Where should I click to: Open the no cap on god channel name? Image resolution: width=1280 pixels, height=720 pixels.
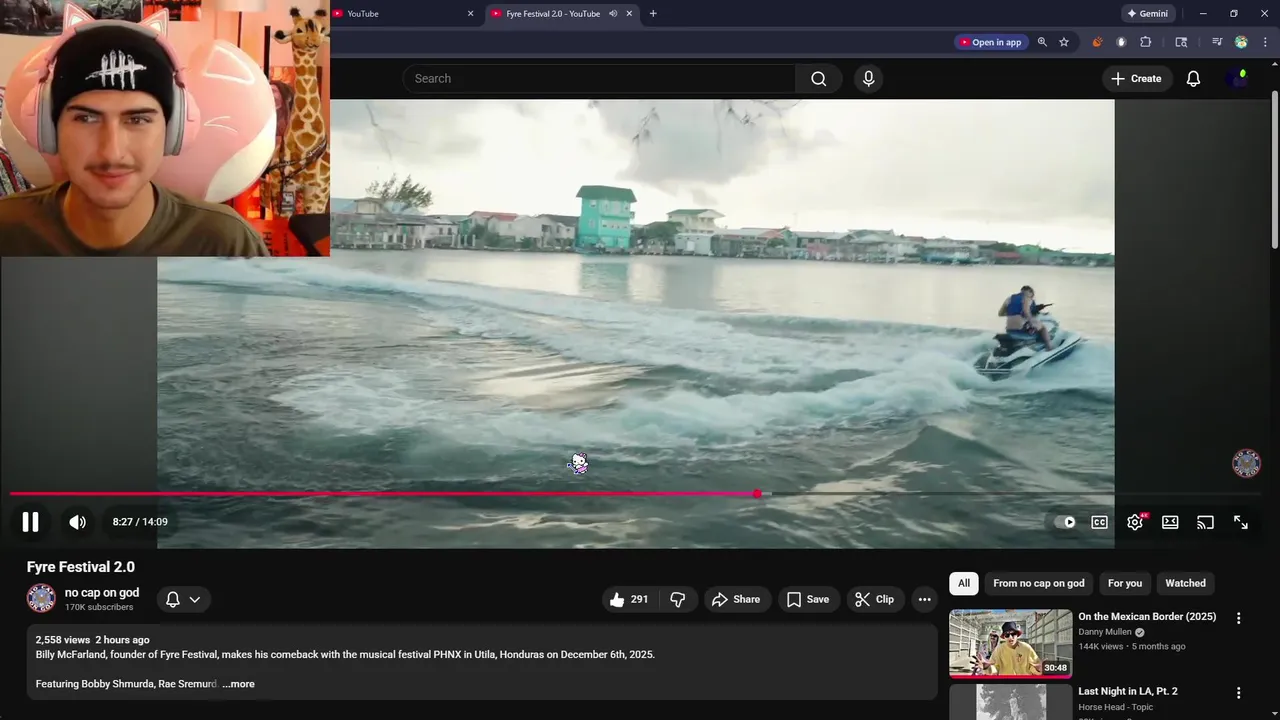(x=102, y=593)
